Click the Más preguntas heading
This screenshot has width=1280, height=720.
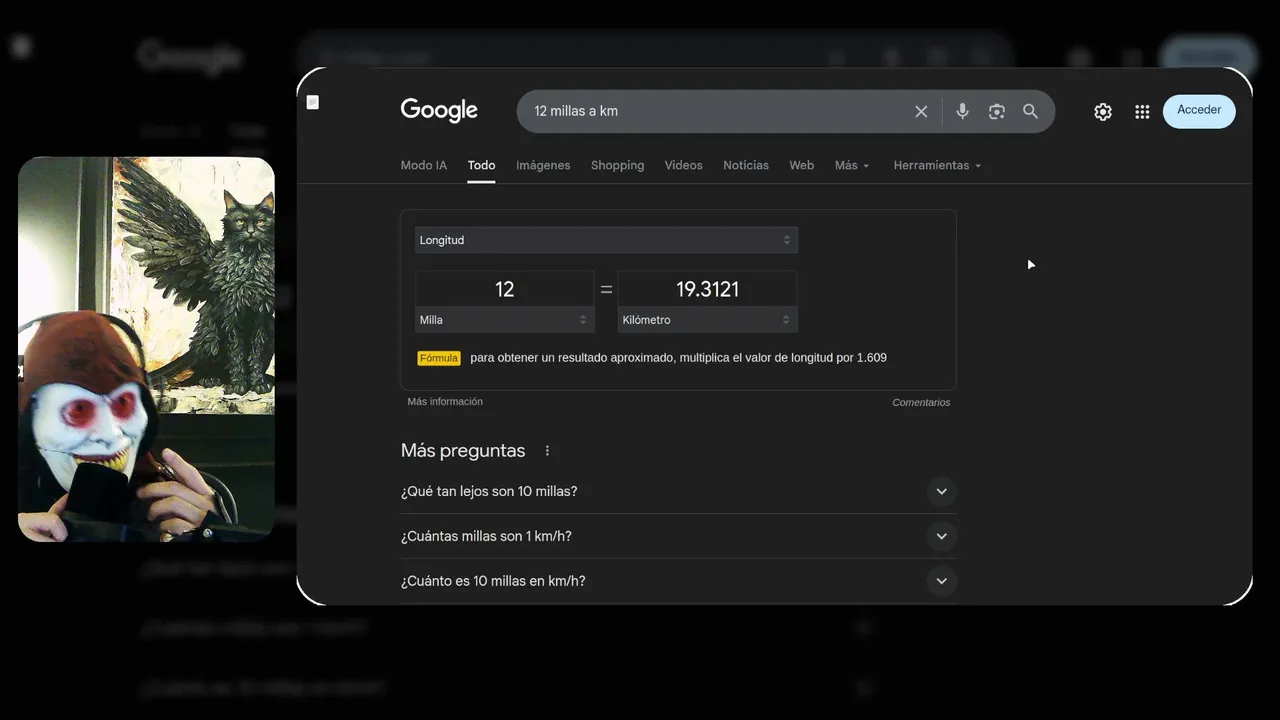(463, 451)
